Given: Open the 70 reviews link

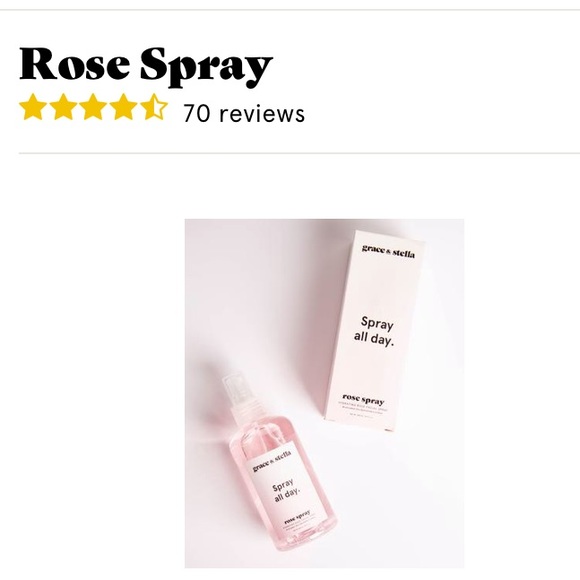Looking at the screenshot, I should click(244, 113).
